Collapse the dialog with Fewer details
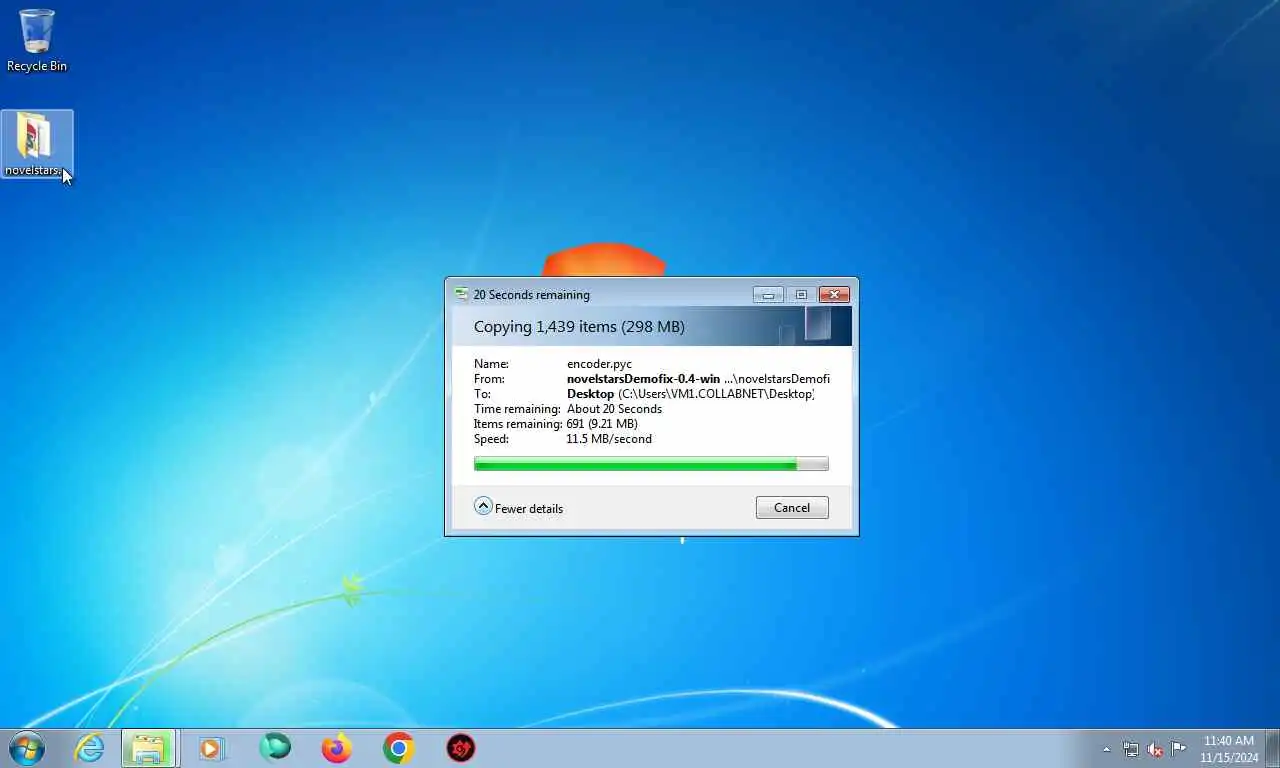This screenshot has height=768, width=1280. (x=518, y=507)
